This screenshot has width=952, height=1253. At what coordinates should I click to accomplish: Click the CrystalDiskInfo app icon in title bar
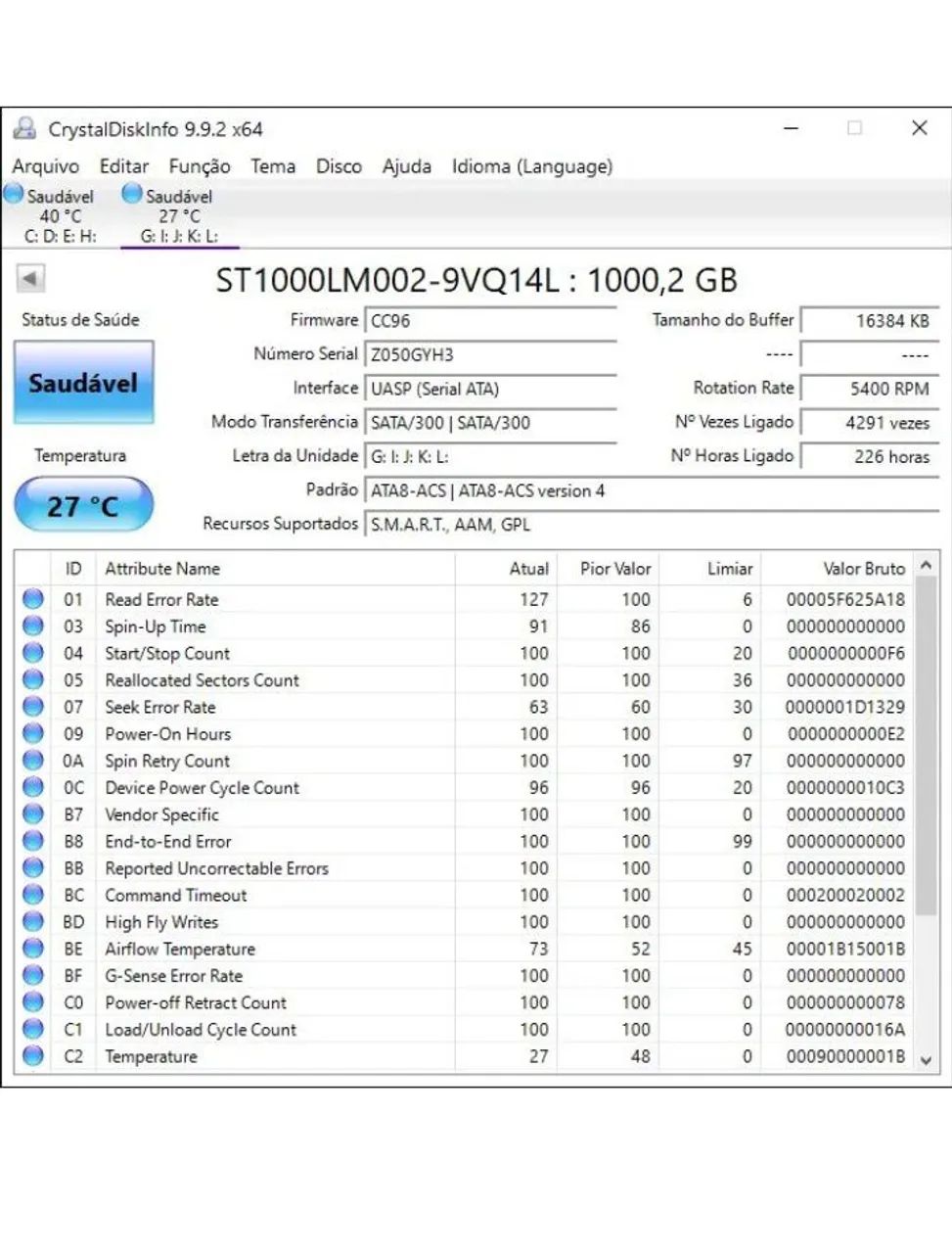[x=24, y=128]
